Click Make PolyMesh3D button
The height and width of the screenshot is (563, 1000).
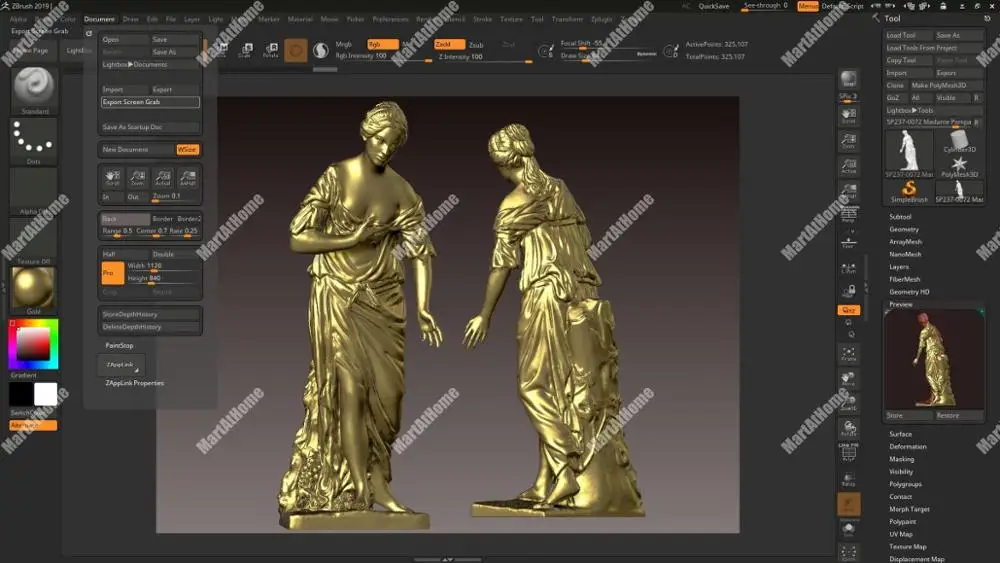(x=946, y=85)
